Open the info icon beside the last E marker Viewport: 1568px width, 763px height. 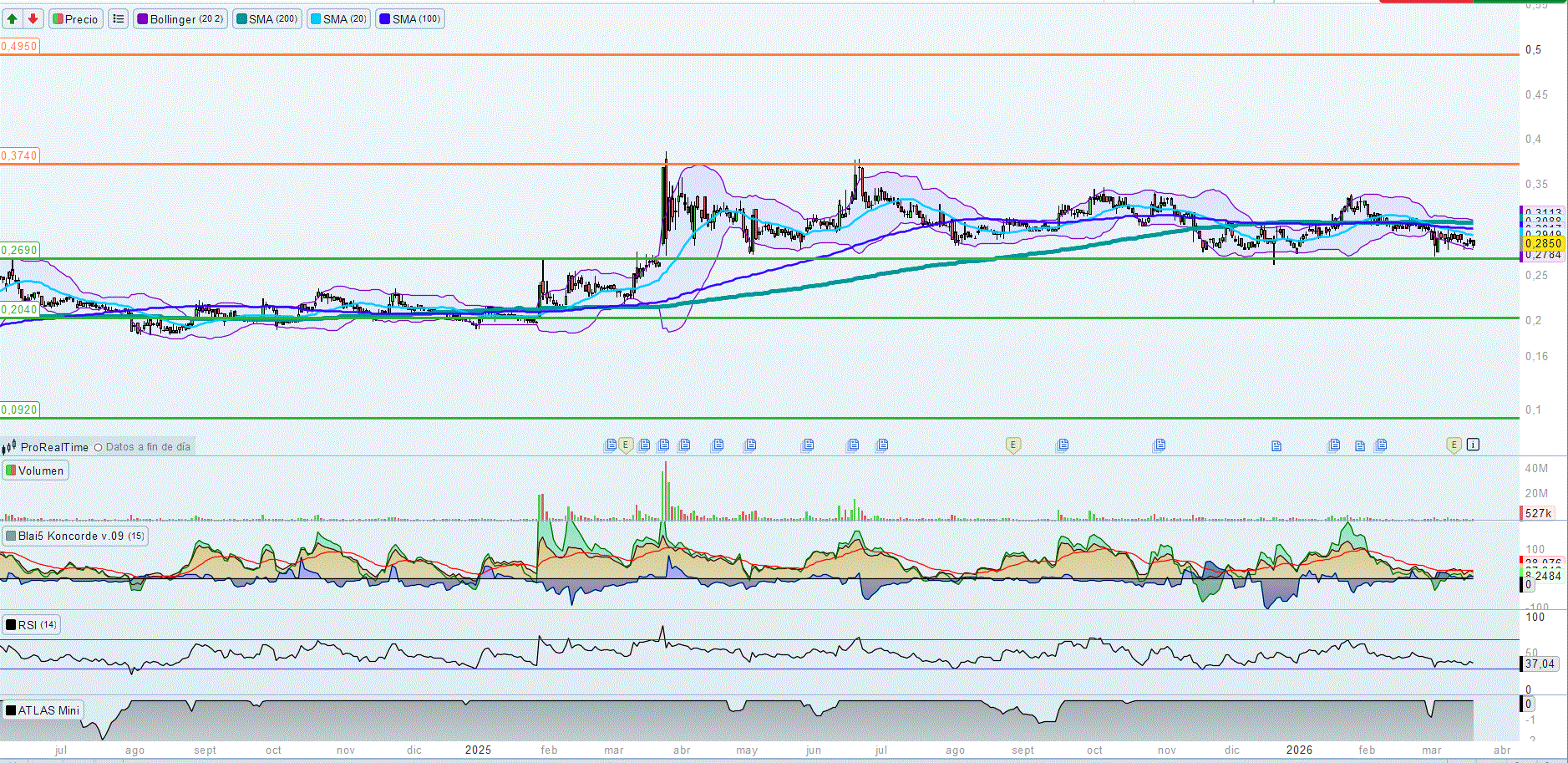click(1473, 445)
